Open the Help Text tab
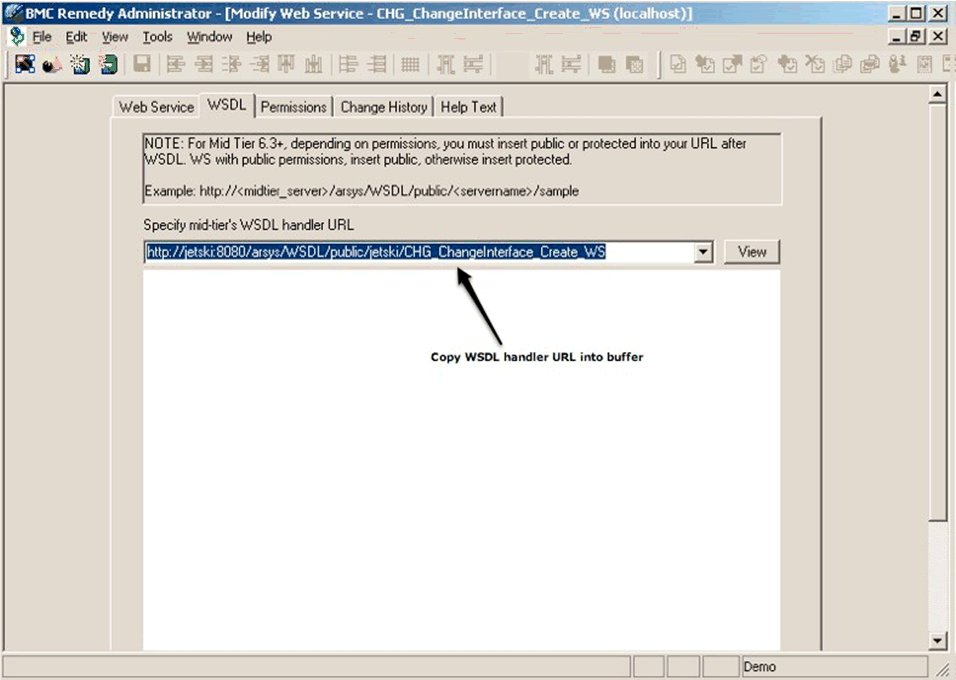The width and height of the screenshot is (956, 680). click(x=468, y=107)
